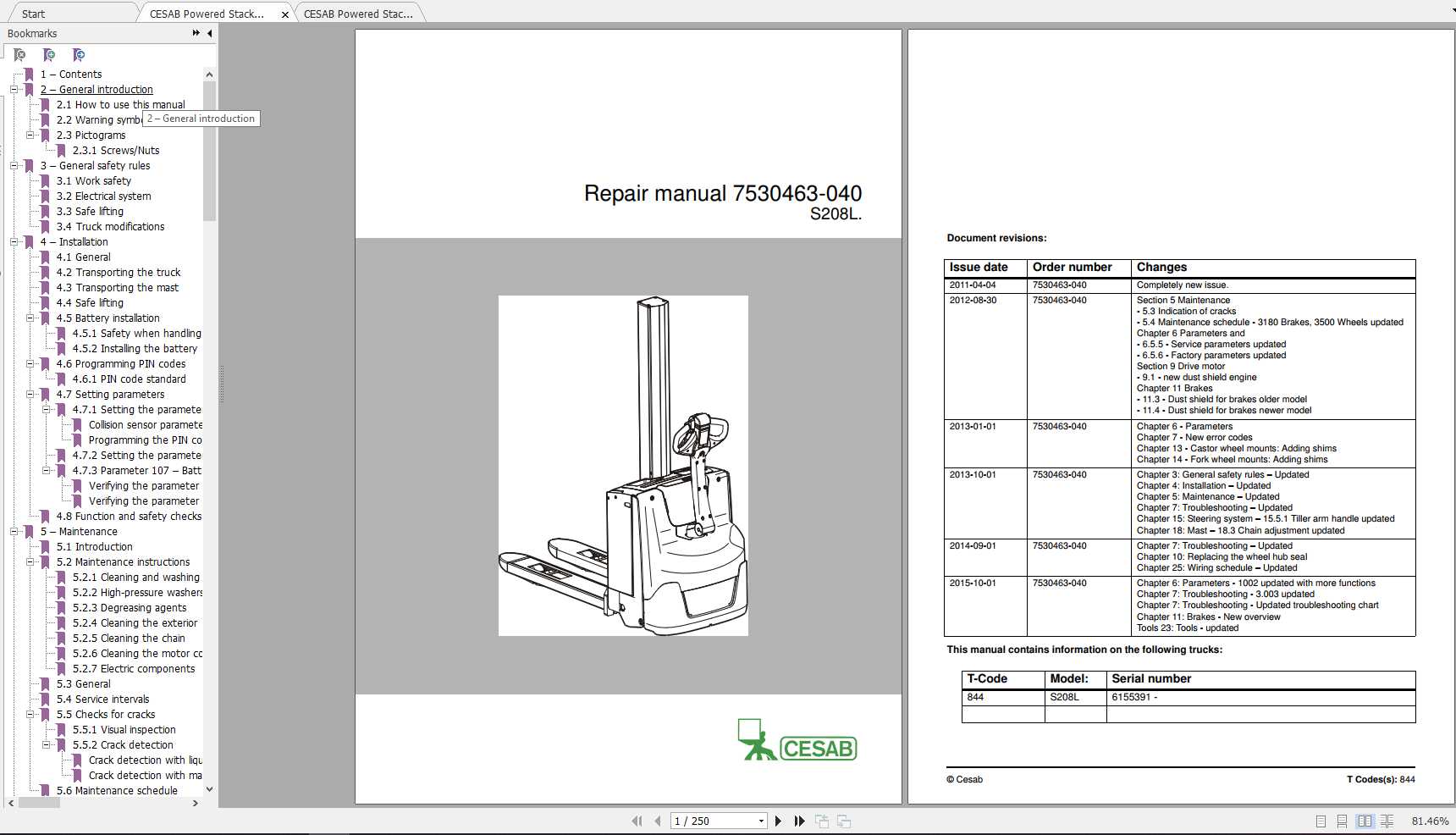Go to the previous page
Screen dimensions: 1456x835
(657, 821)
